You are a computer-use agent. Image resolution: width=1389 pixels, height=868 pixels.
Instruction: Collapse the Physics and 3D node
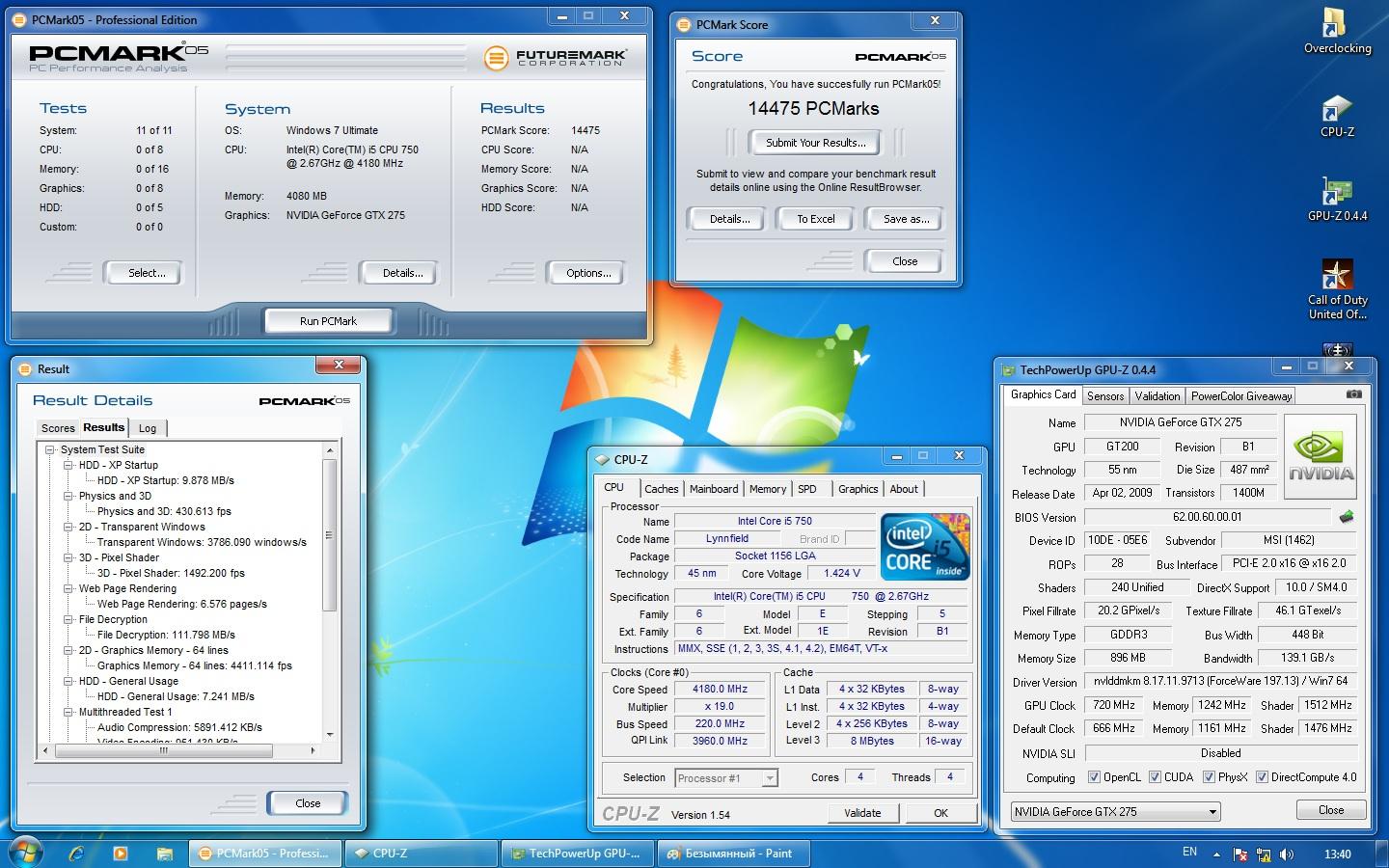pyautogui.click(x=68, y=496)
